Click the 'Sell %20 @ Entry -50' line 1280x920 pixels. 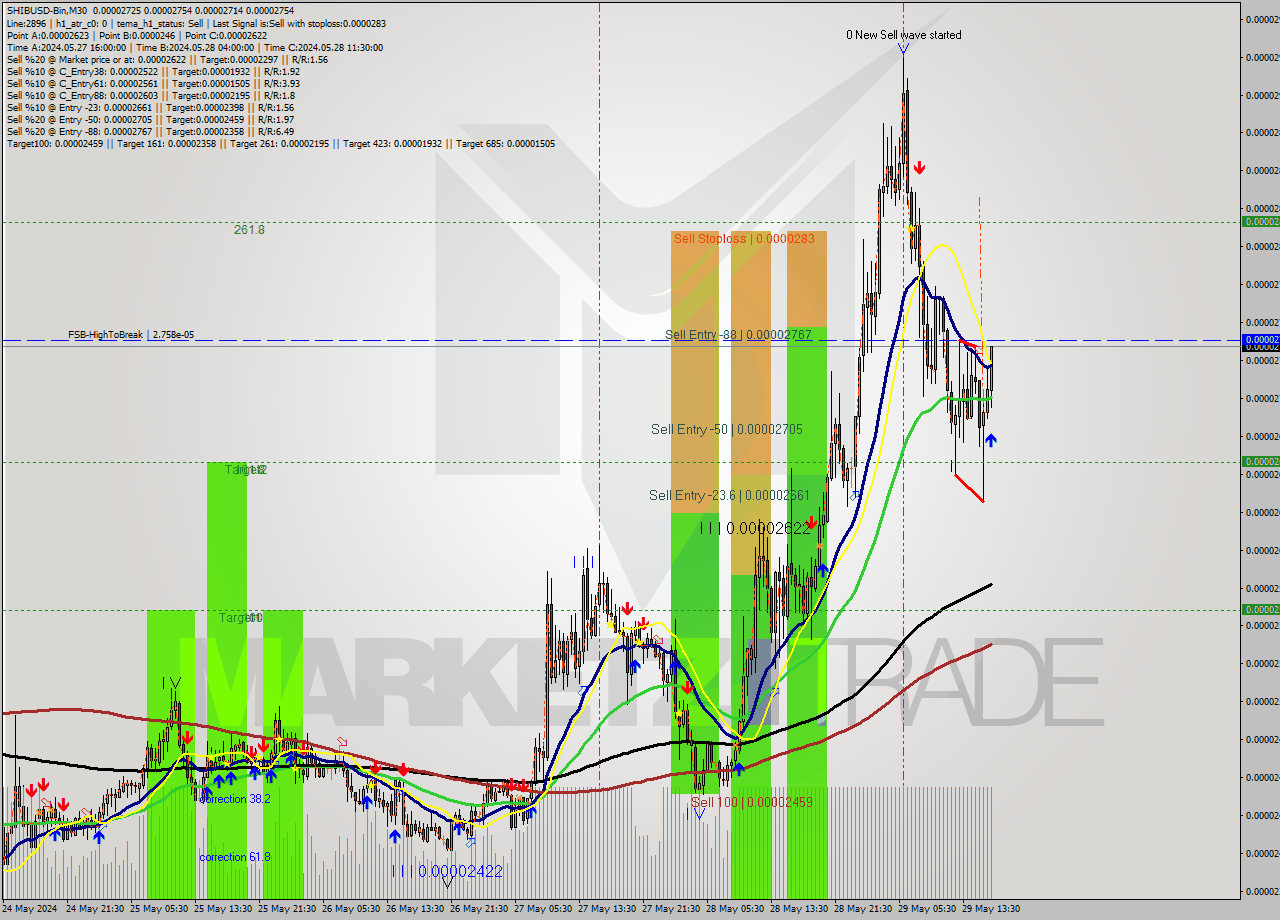150,119
